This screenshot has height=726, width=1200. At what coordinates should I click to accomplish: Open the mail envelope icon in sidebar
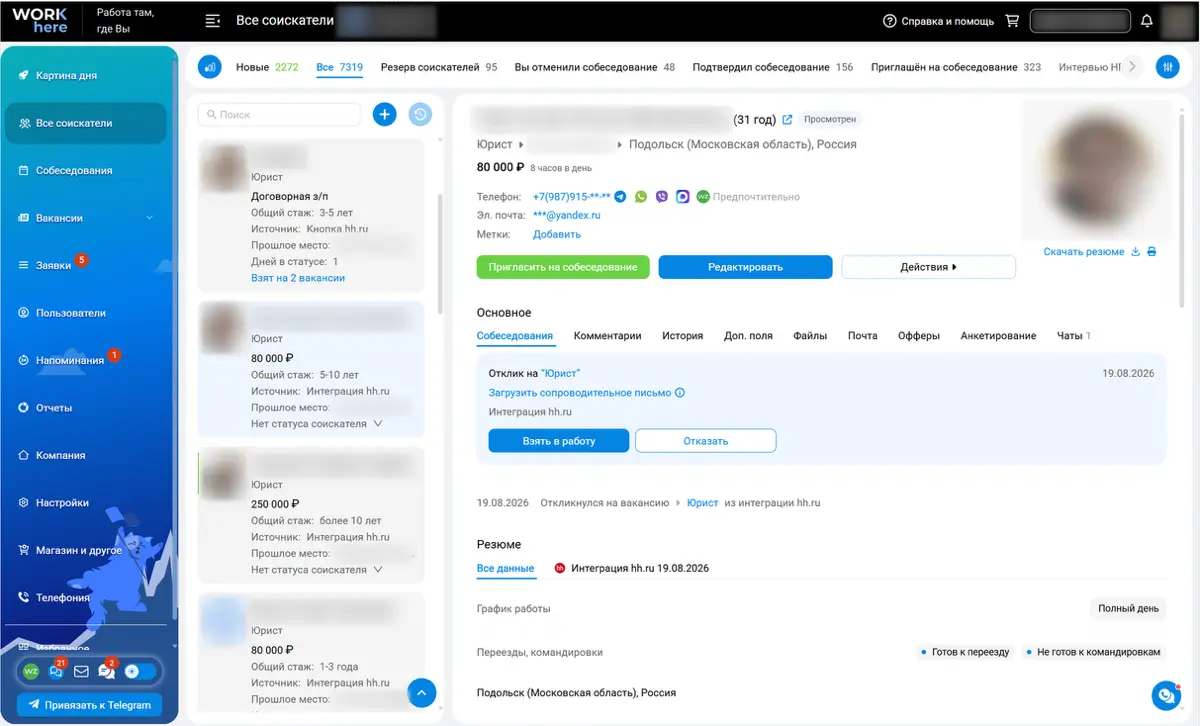click(81, 671)
